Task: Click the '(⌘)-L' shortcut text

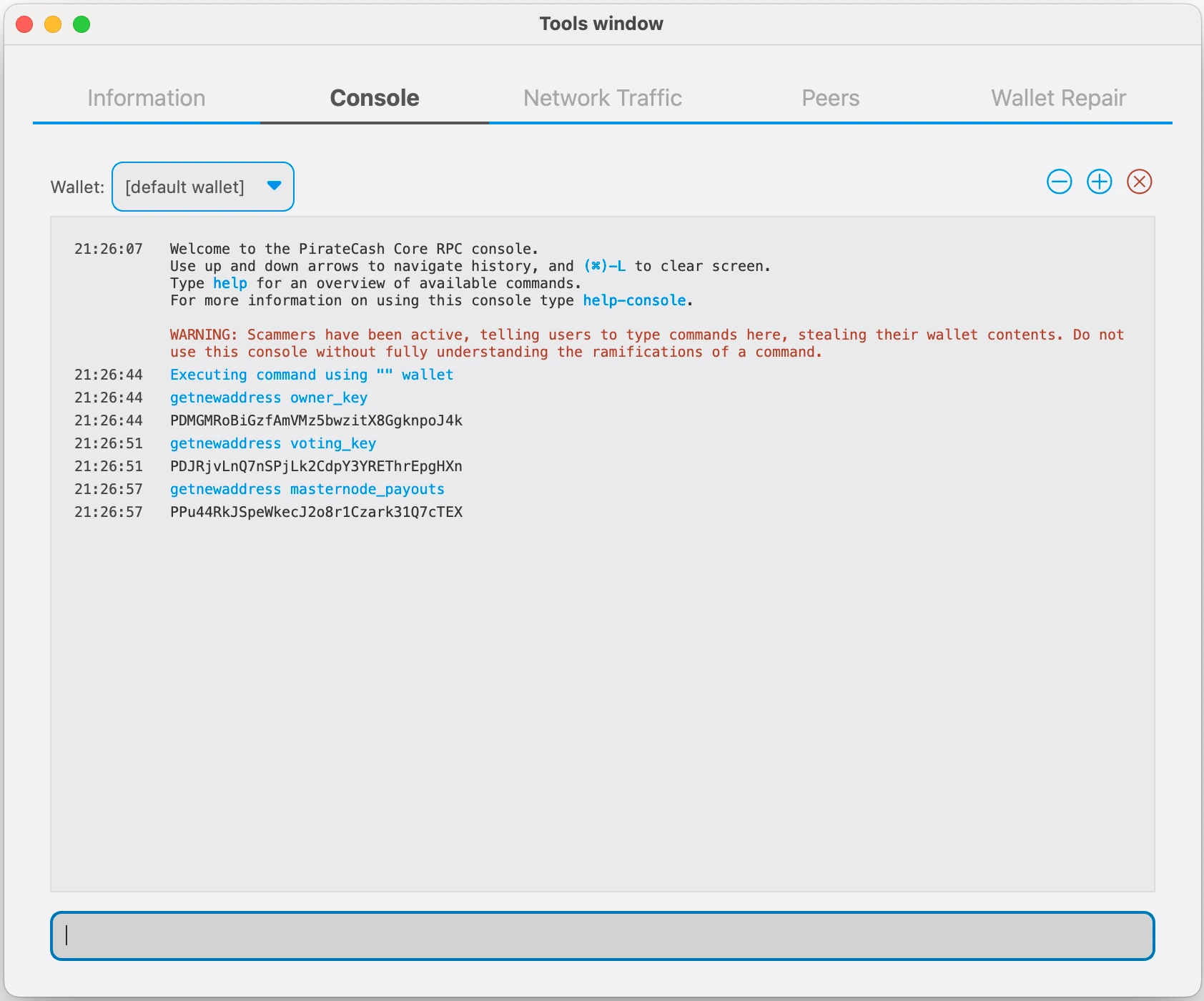Action: point(605,266)
